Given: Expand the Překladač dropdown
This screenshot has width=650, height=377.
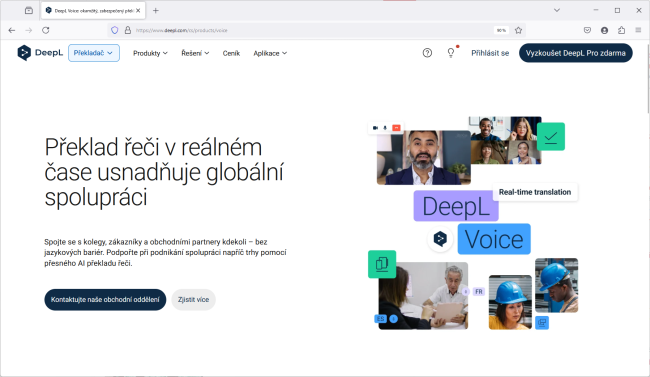Looking at the screenshot, I should click(x=94, y=53).
